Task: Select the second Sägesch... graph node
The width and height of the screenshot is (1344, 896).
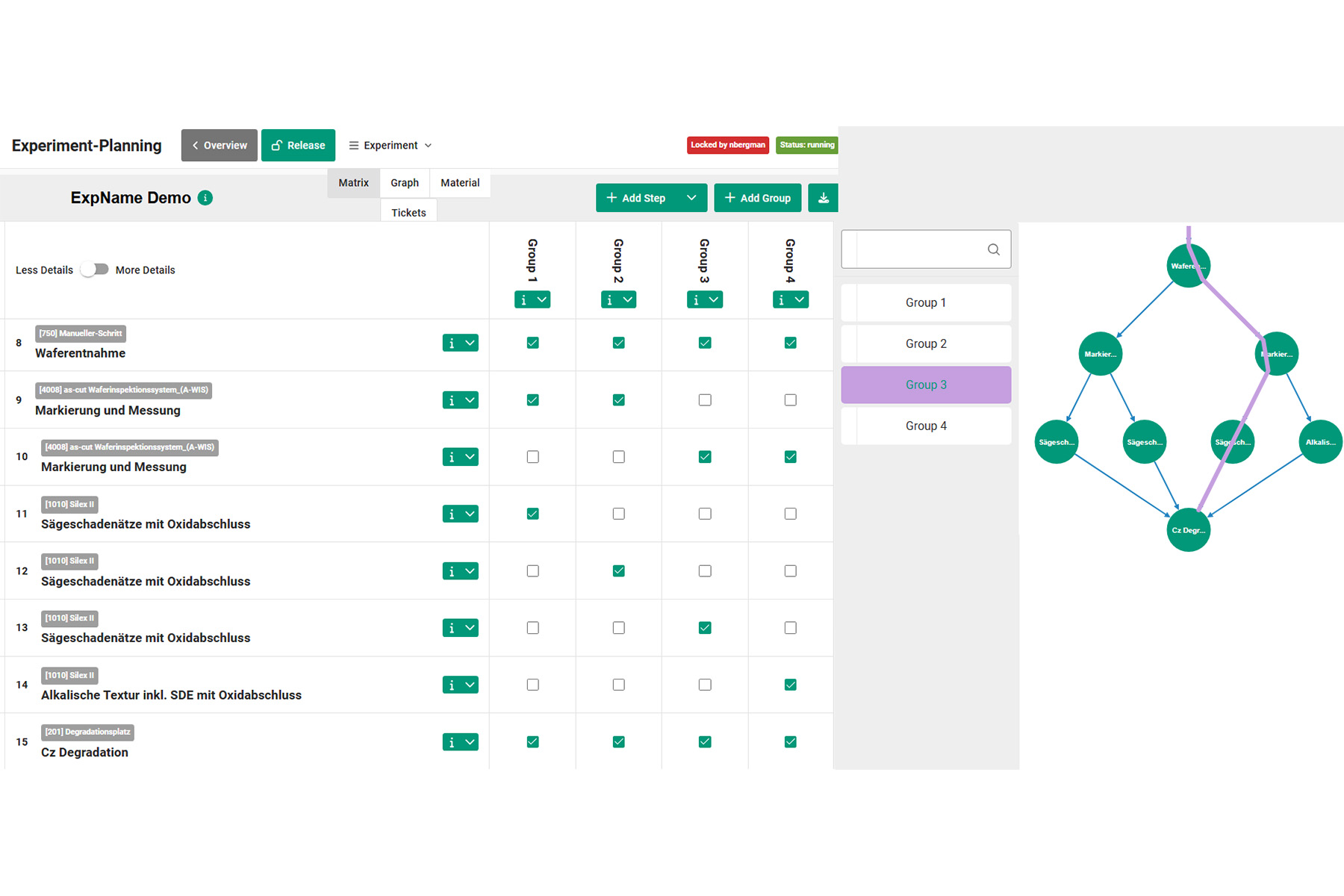Action: pos(1144,442)
